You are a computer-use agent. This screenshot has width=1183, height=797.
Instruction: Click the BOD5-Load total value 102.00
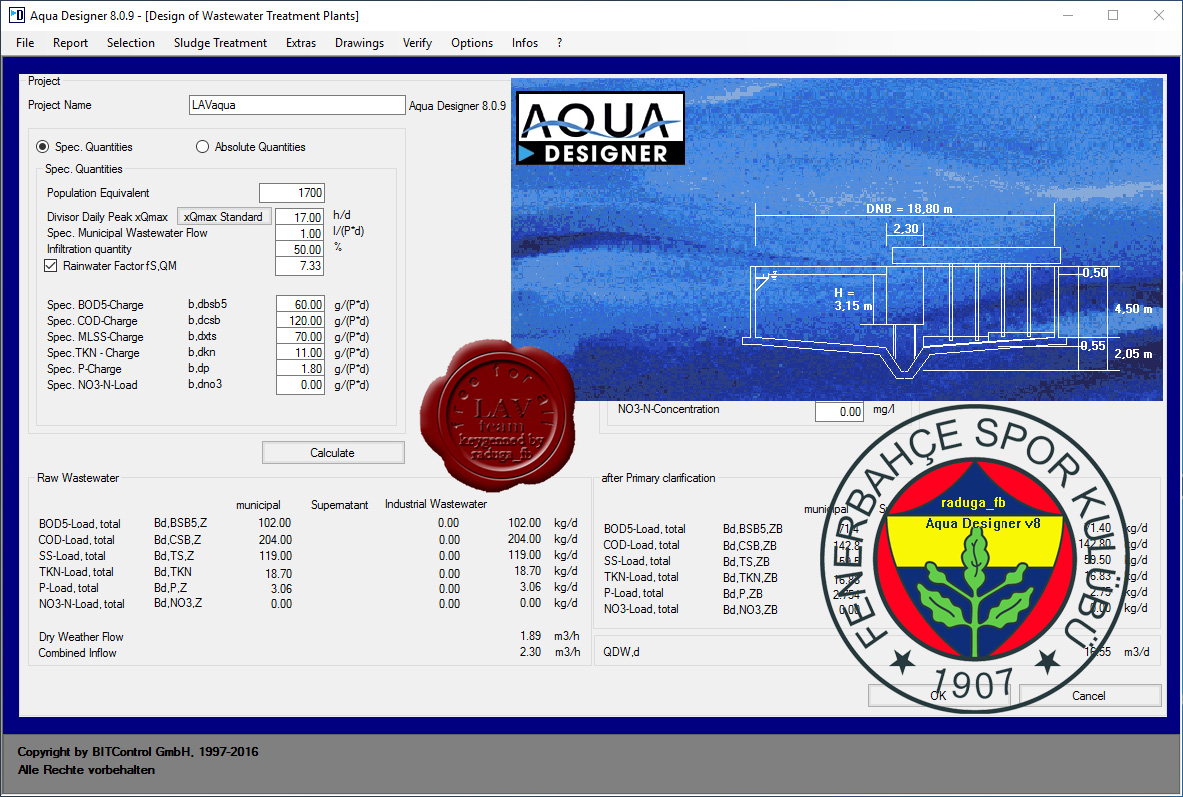click(524, 522)
